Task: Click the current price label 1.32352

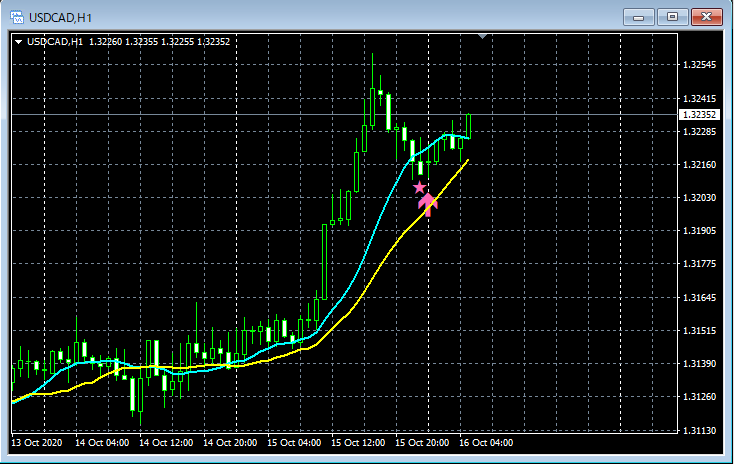Action: (699, 115)
